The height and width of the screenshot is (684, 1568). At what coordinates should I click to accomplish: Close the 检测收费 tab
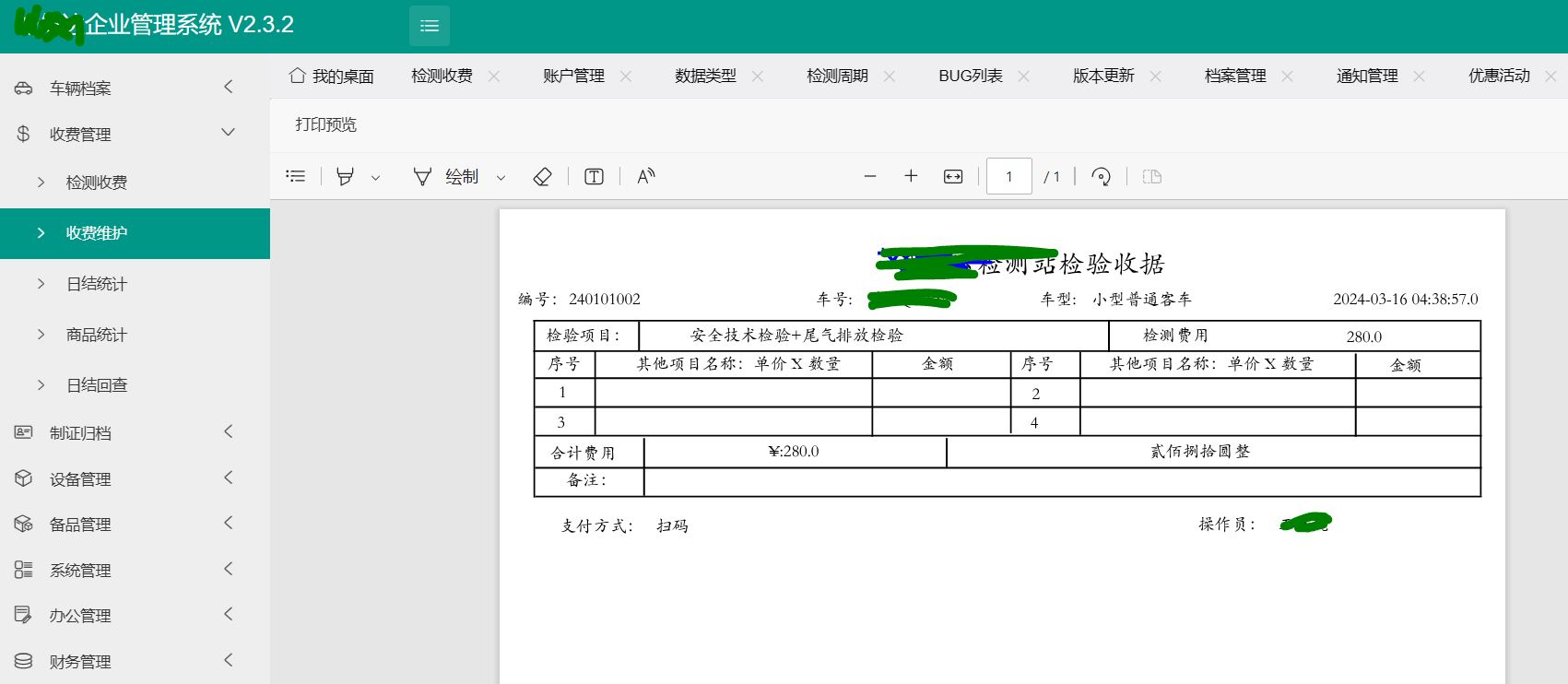[494, 77]
